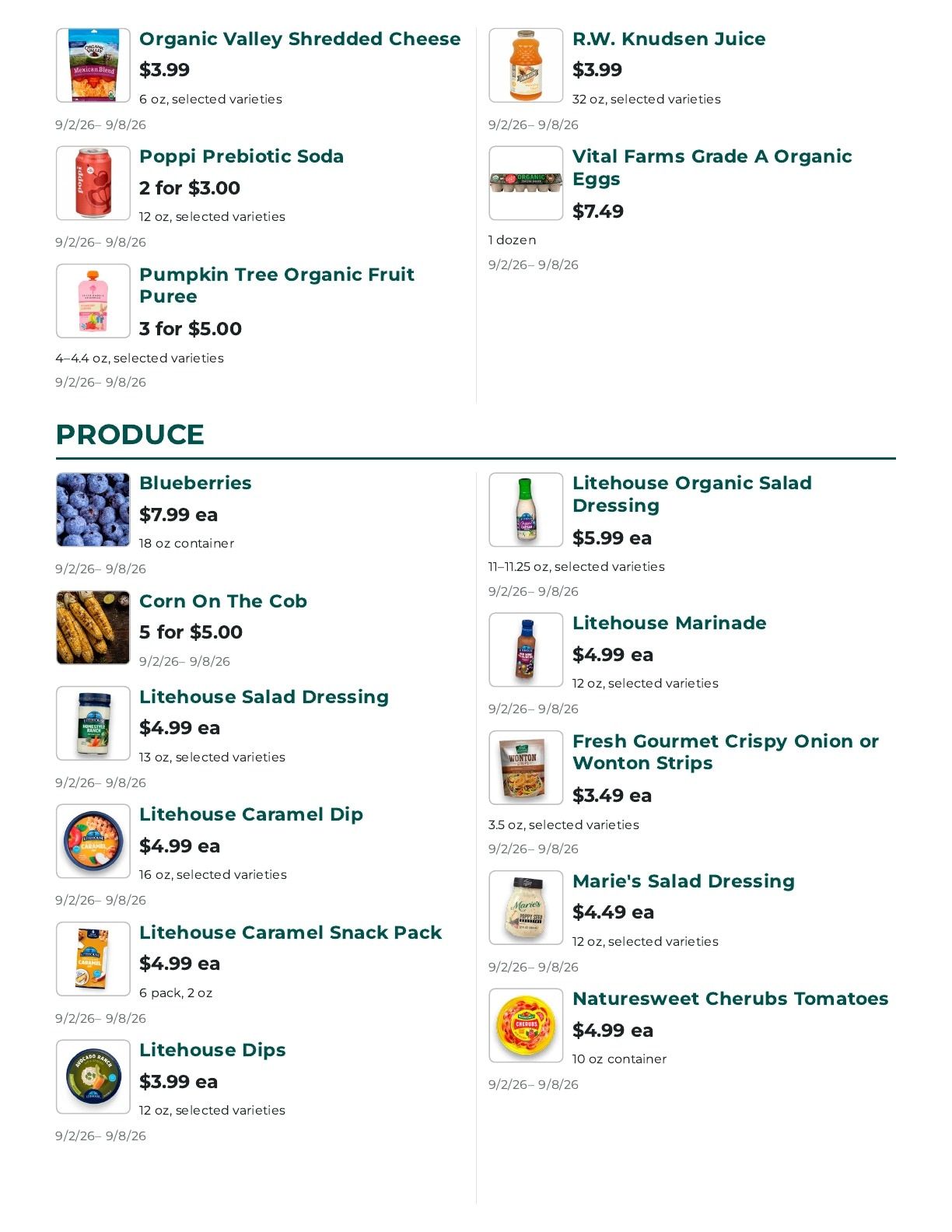Select the Corn On The Cob photo

[93, 628]
